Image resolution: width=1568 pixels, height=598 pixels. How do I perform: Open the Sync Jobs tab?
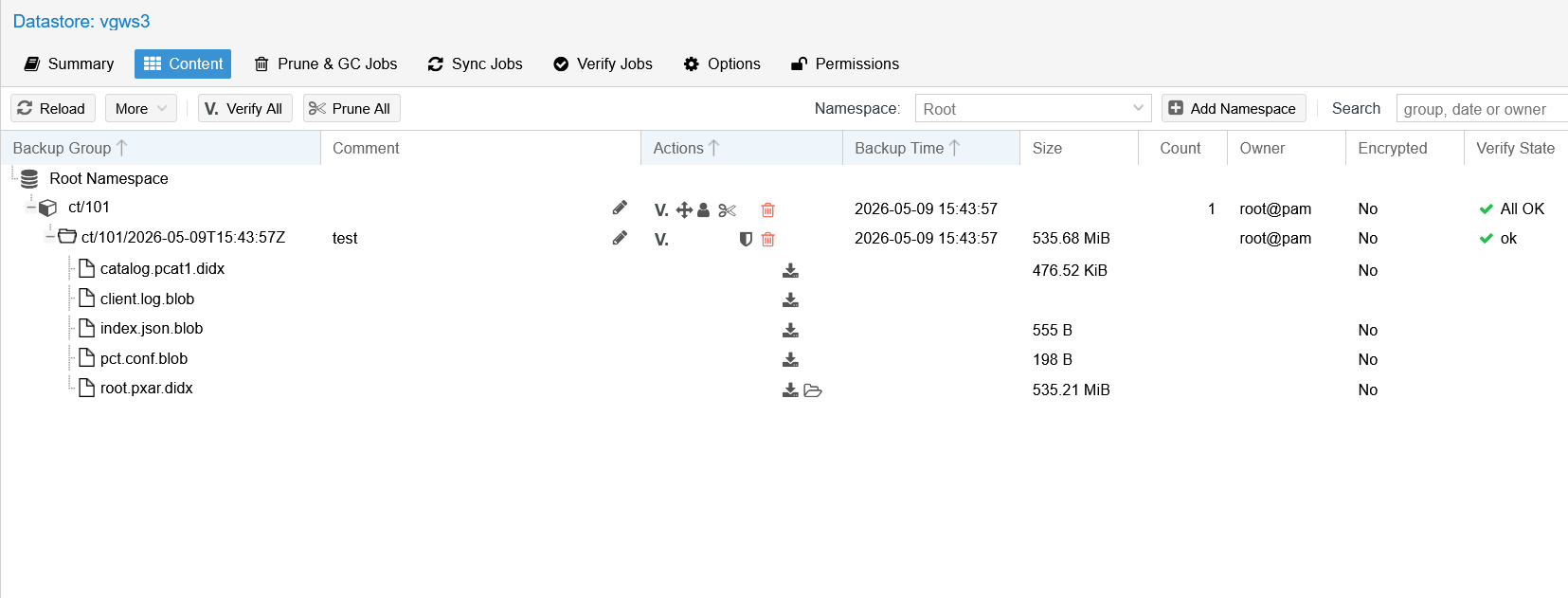475,63
